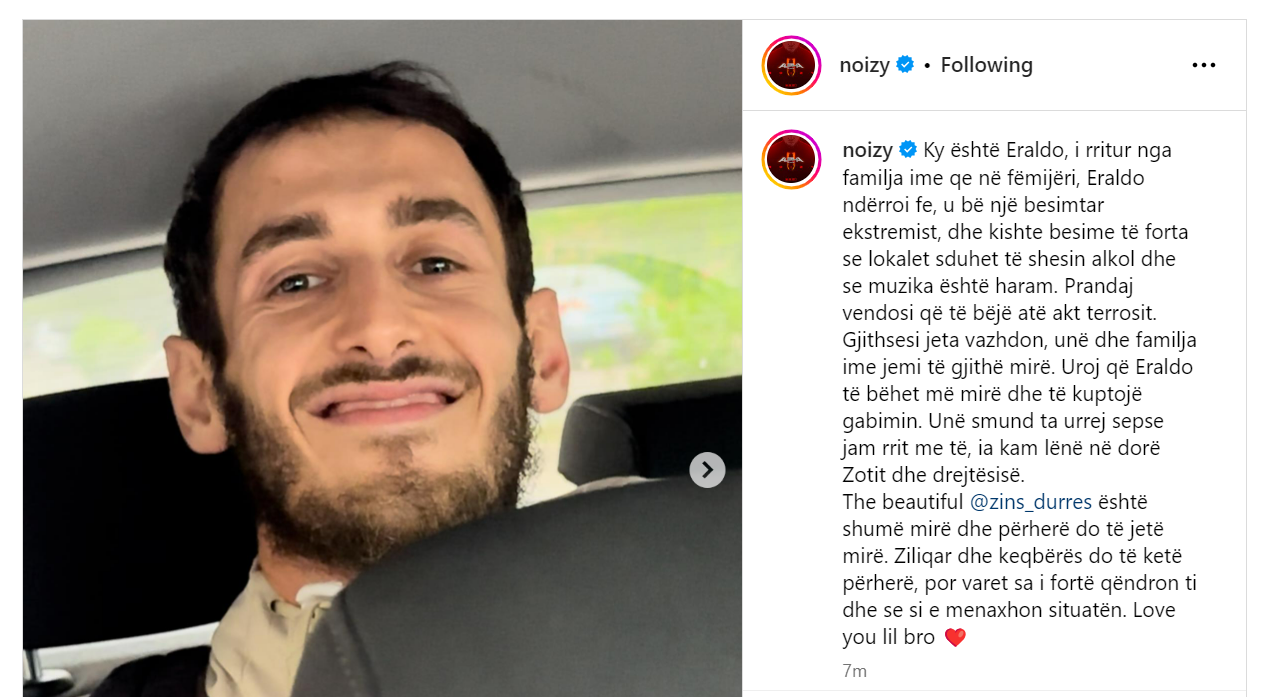Advance to the next photo with carousel arrow
Image resolution: width=1273 pixels, height=697 pixels.
pos(707,469)
